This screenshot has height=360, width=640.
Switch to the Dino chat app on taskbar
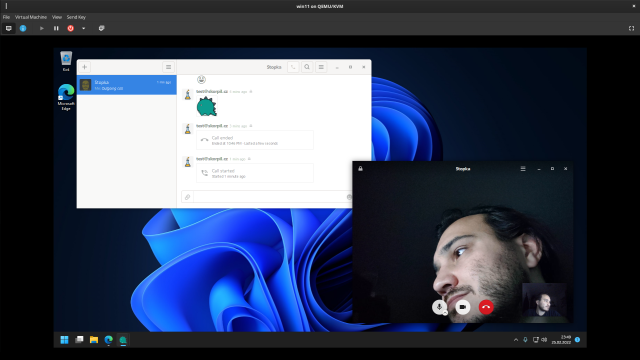click(123, 340)
